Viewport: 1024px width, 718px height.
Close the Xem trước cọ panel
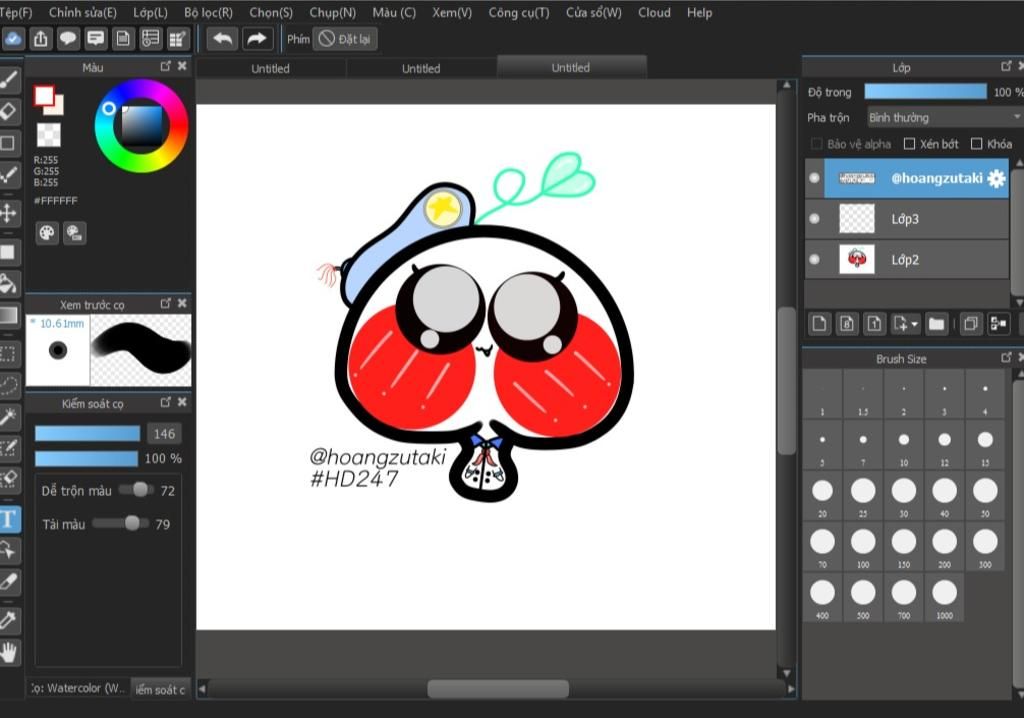coord(182,303)
